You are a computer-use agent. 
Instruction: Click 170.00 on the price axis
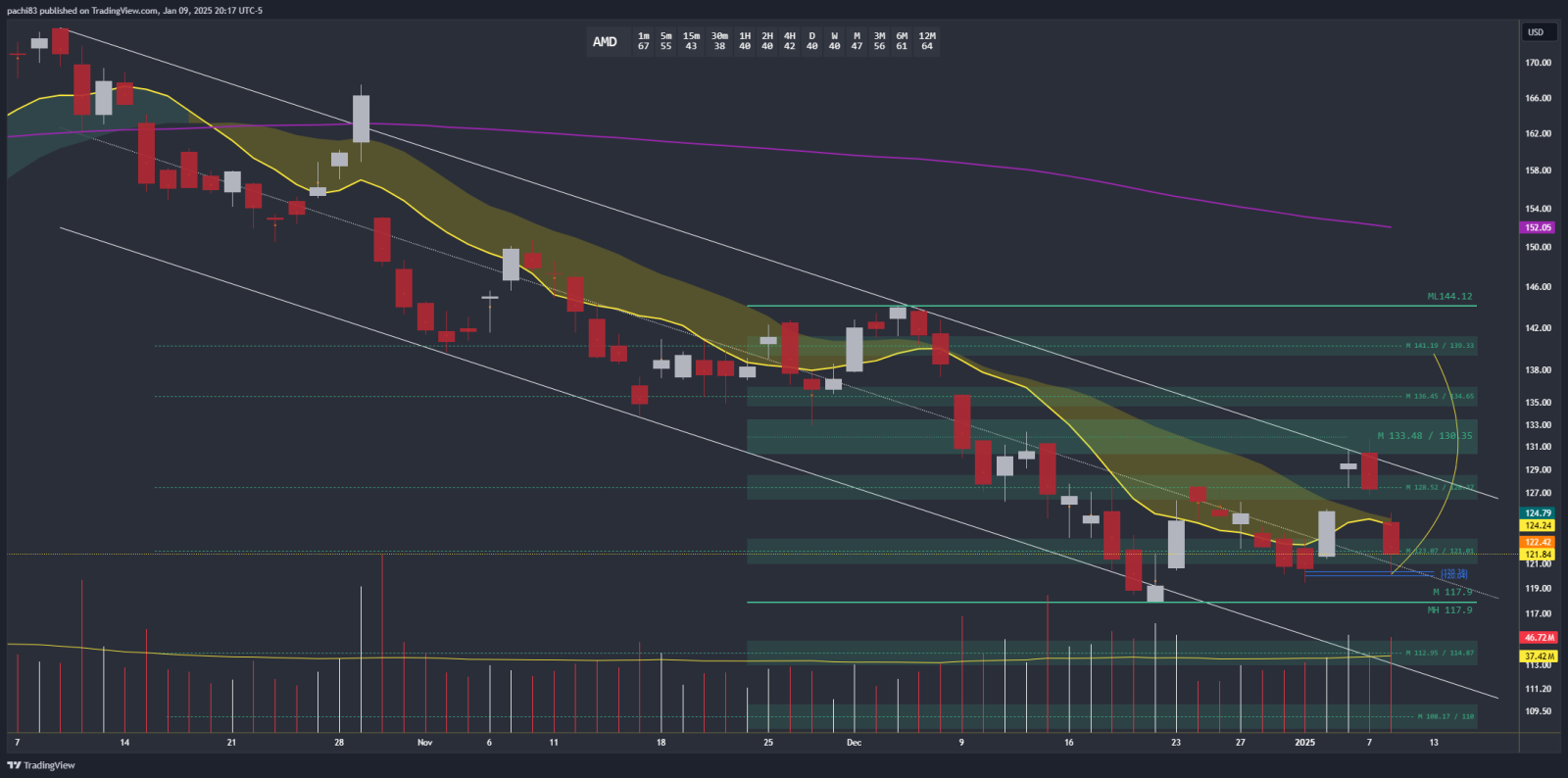1538,63
